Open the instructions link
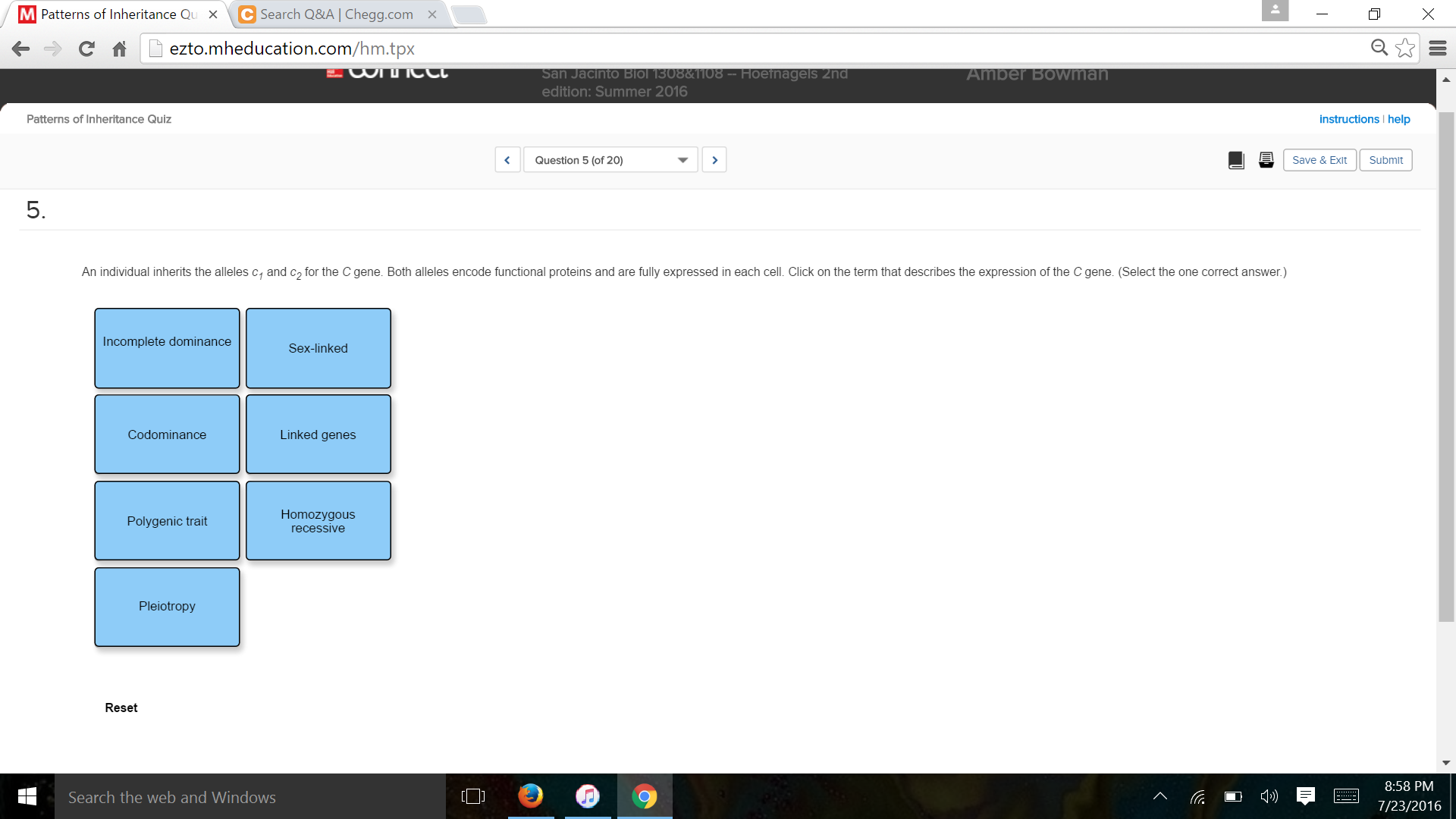 (1348, 119)
